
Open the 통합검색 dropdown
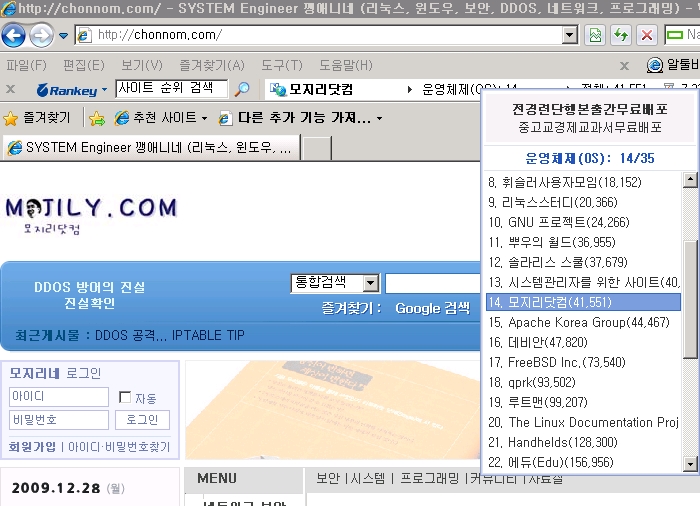(335, 283)
